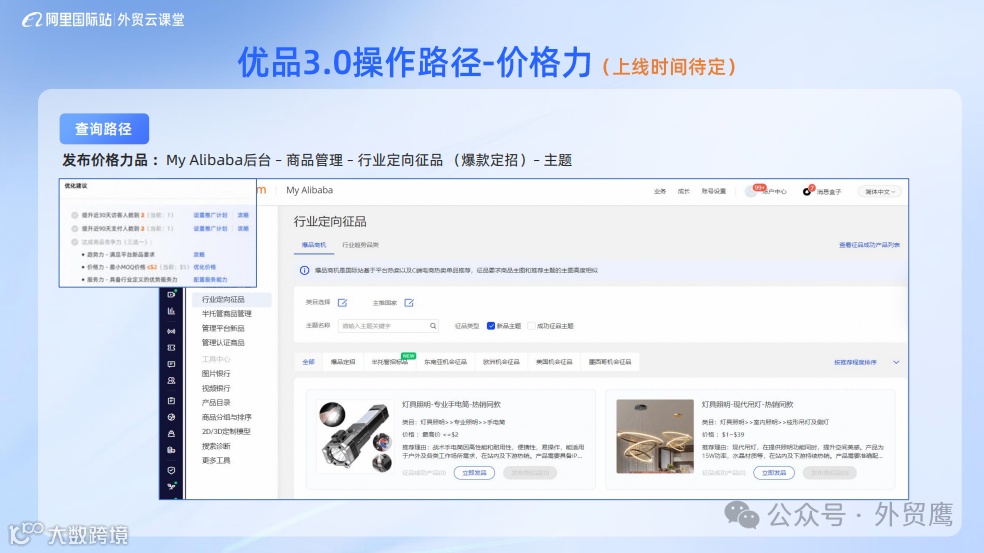Open the clipboard orders sidebar icon beside 产品目录

coord(171,400)
